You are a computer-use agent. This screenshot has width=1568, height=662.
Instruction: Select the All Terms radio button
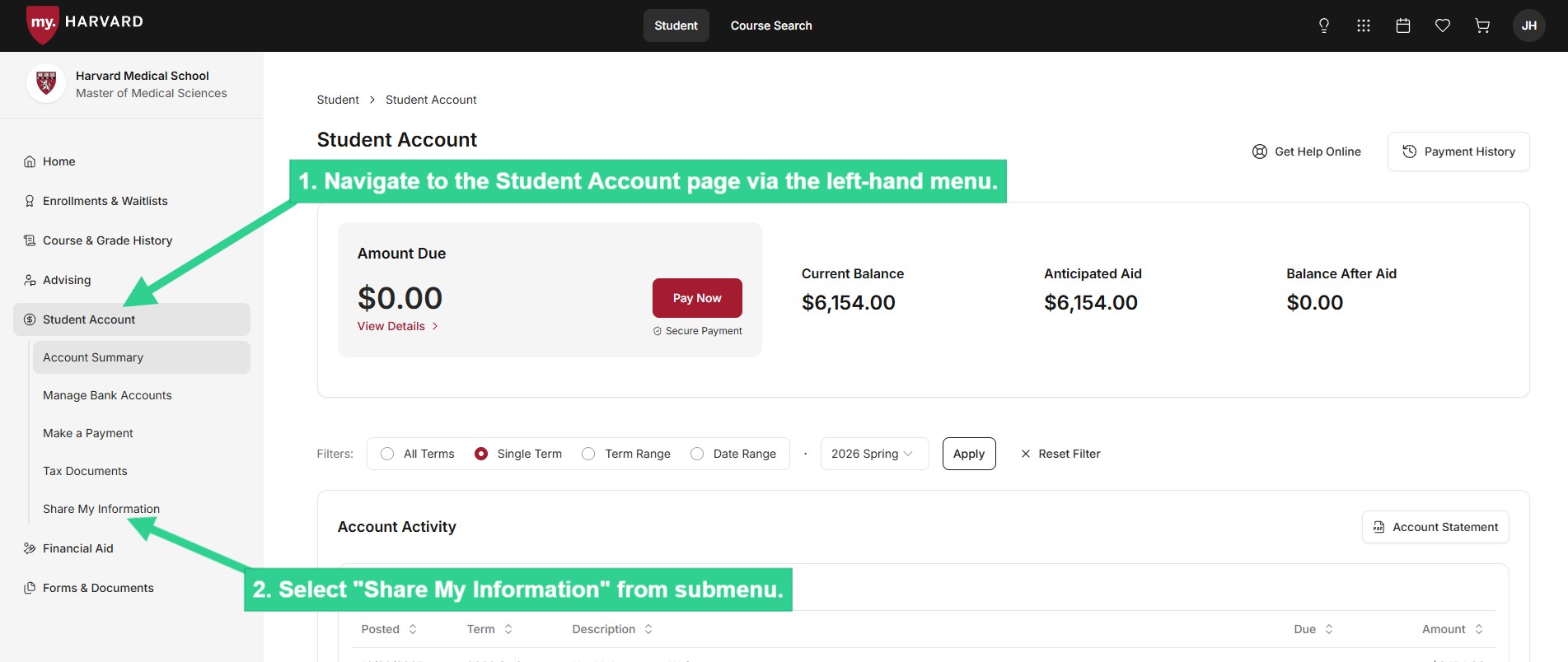tap(387, 454)
